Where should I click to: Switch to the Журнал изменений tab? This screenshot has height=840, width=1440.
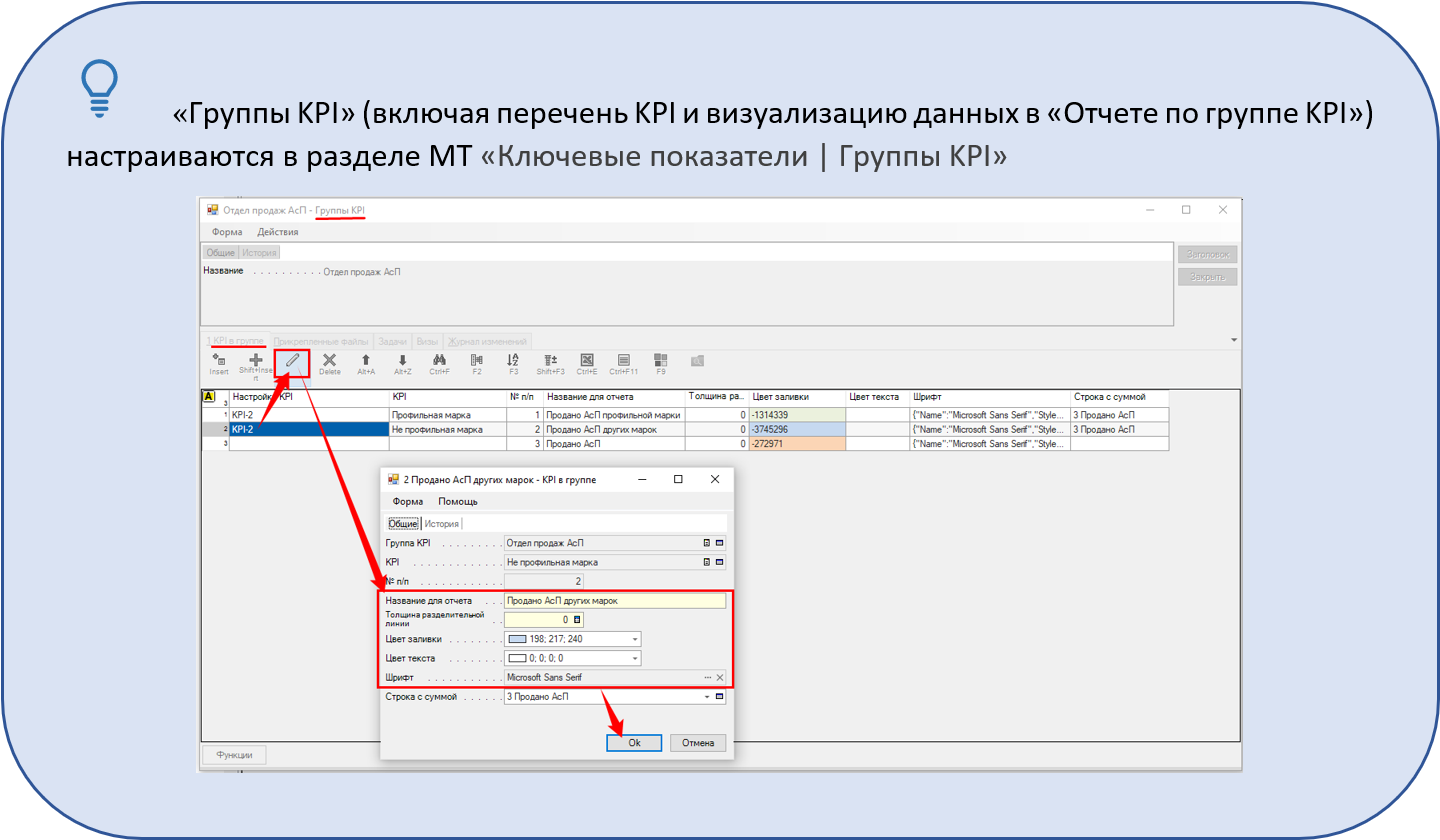489,341
